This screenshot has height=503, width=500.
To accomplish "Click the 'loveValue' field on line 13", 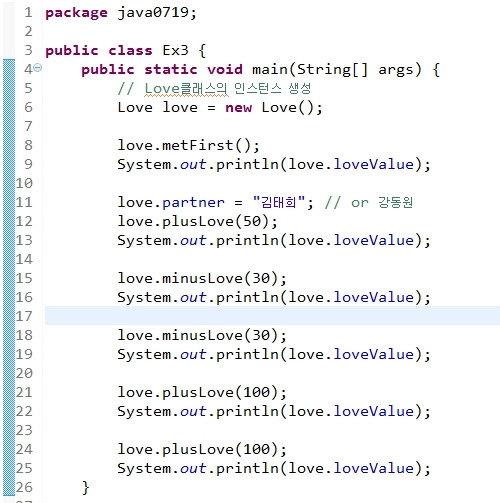I will tap(374, 240).
